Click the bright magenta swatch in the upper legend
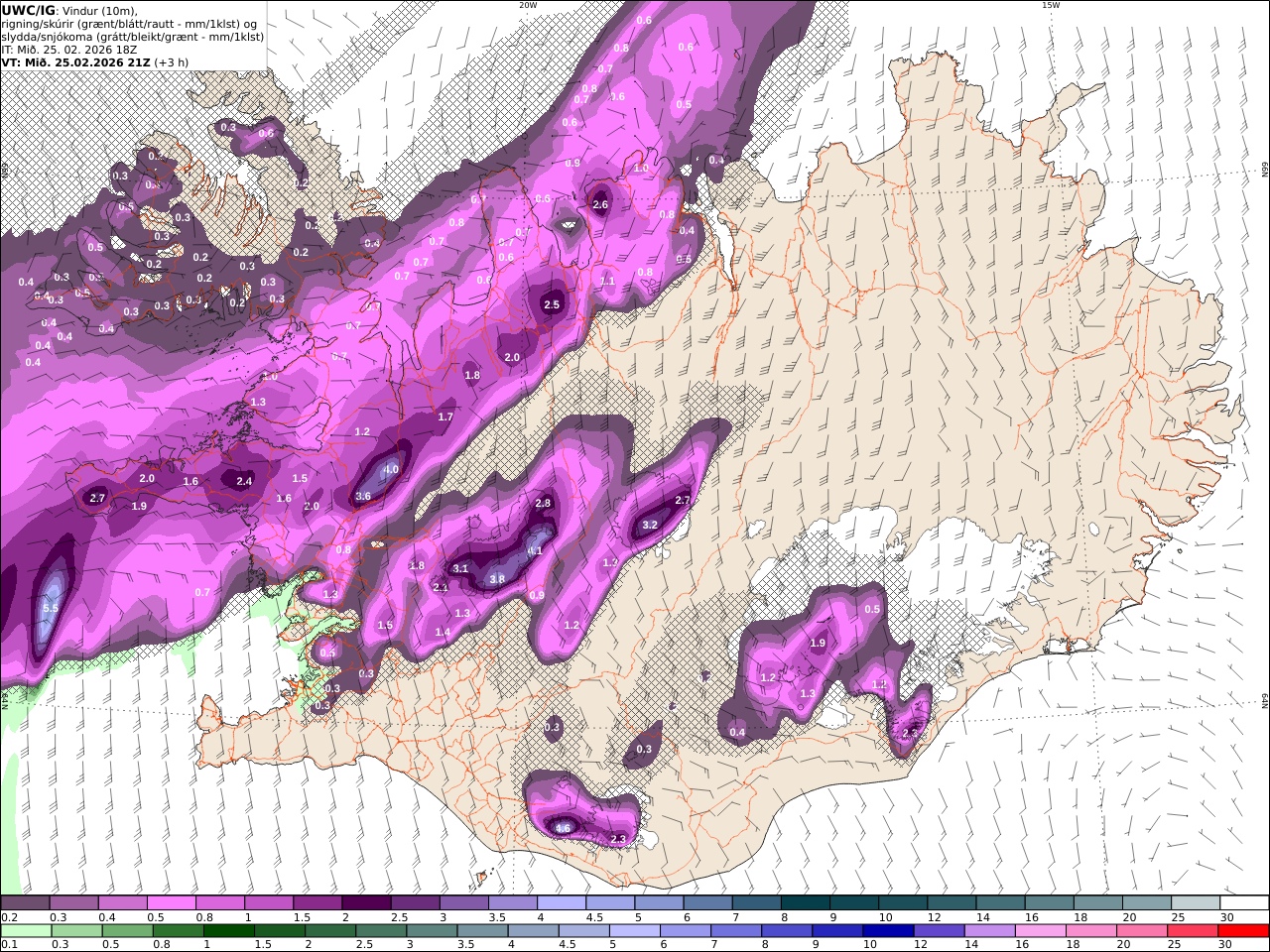Screen dimensions: 1270x952 [x=171, y=902]
